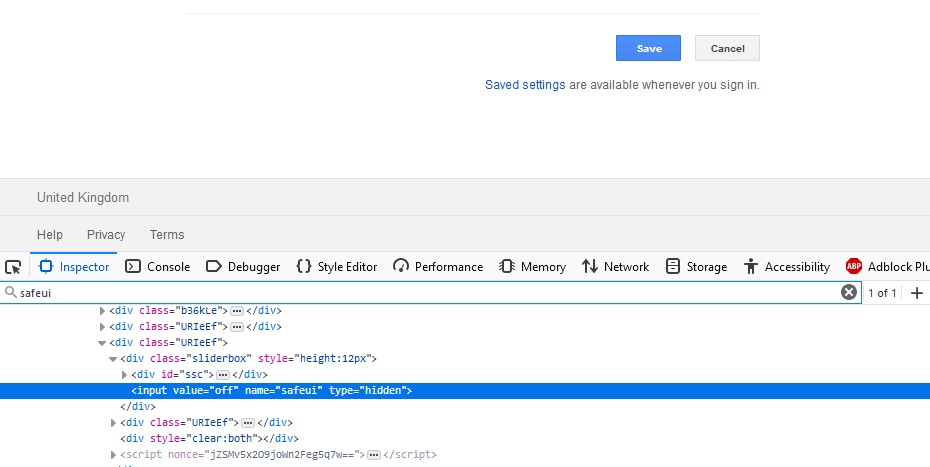Open the Debugger tab
Image resolution: width=930 pixels, height=467 pixels.
click(x=243, y=267)
